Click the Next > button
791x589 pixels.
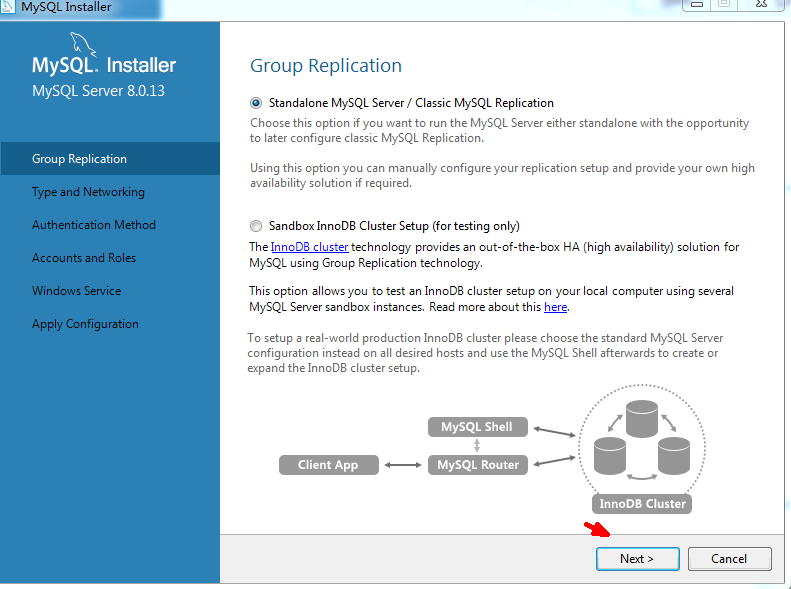(x=638, y=559)
